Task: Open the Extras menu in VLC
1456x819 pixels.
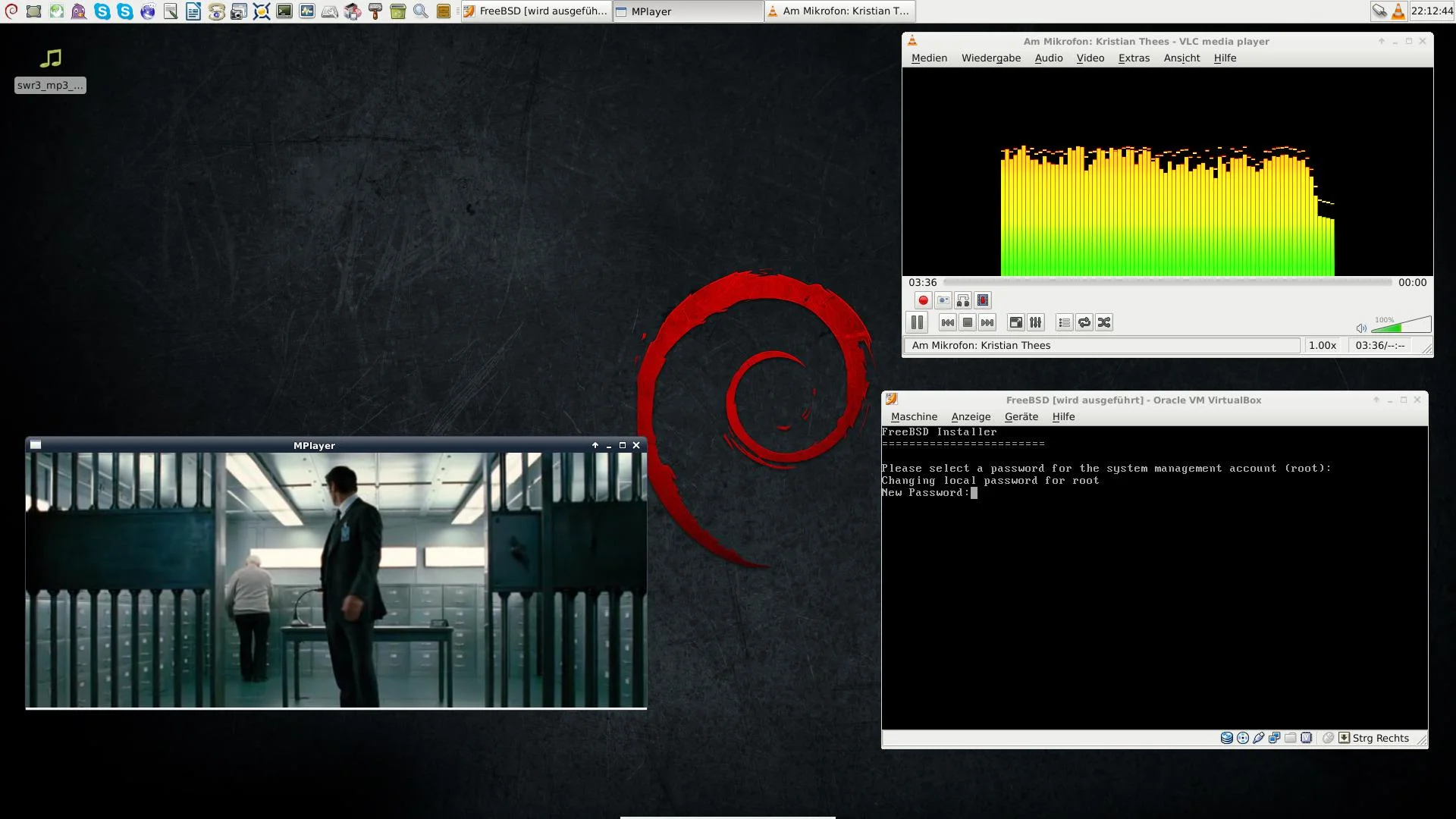Action: [x=1134, y=58]
